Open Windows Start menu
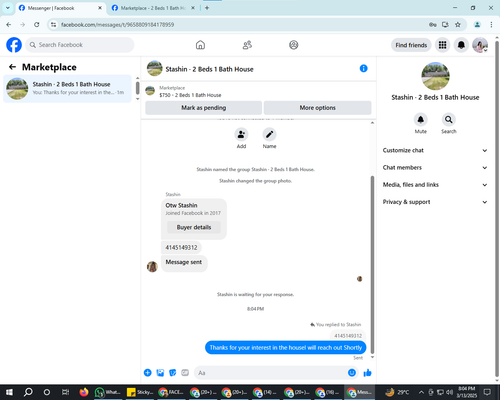Viewport: 500px width, 400px height. [x=9, y=392]
